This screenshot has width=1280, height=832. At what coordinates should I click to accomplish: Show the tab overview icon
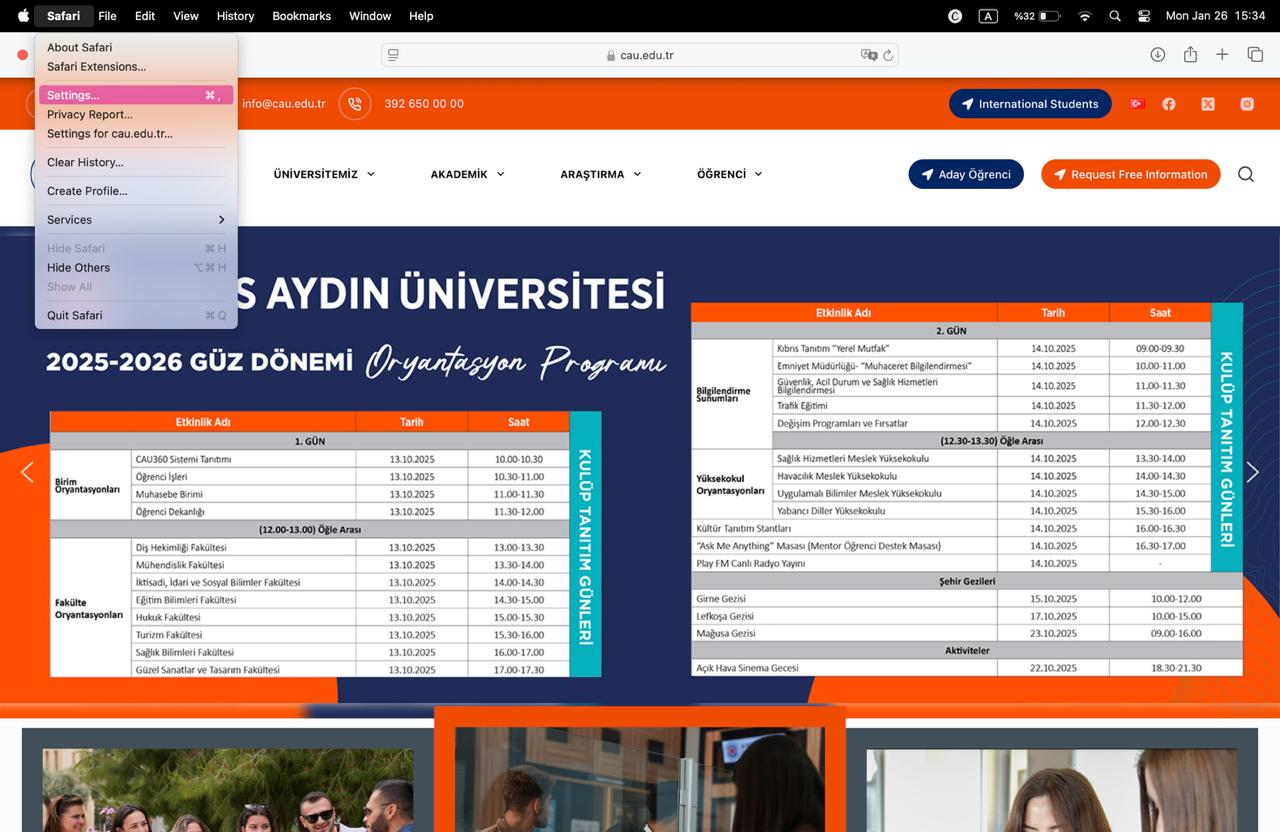pos(1254,55)
